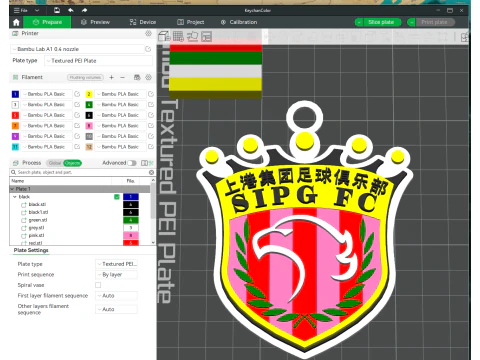This screenshot has width=480, height=360.
Task: Clear the object search field
Action: (x=151, y=172)
